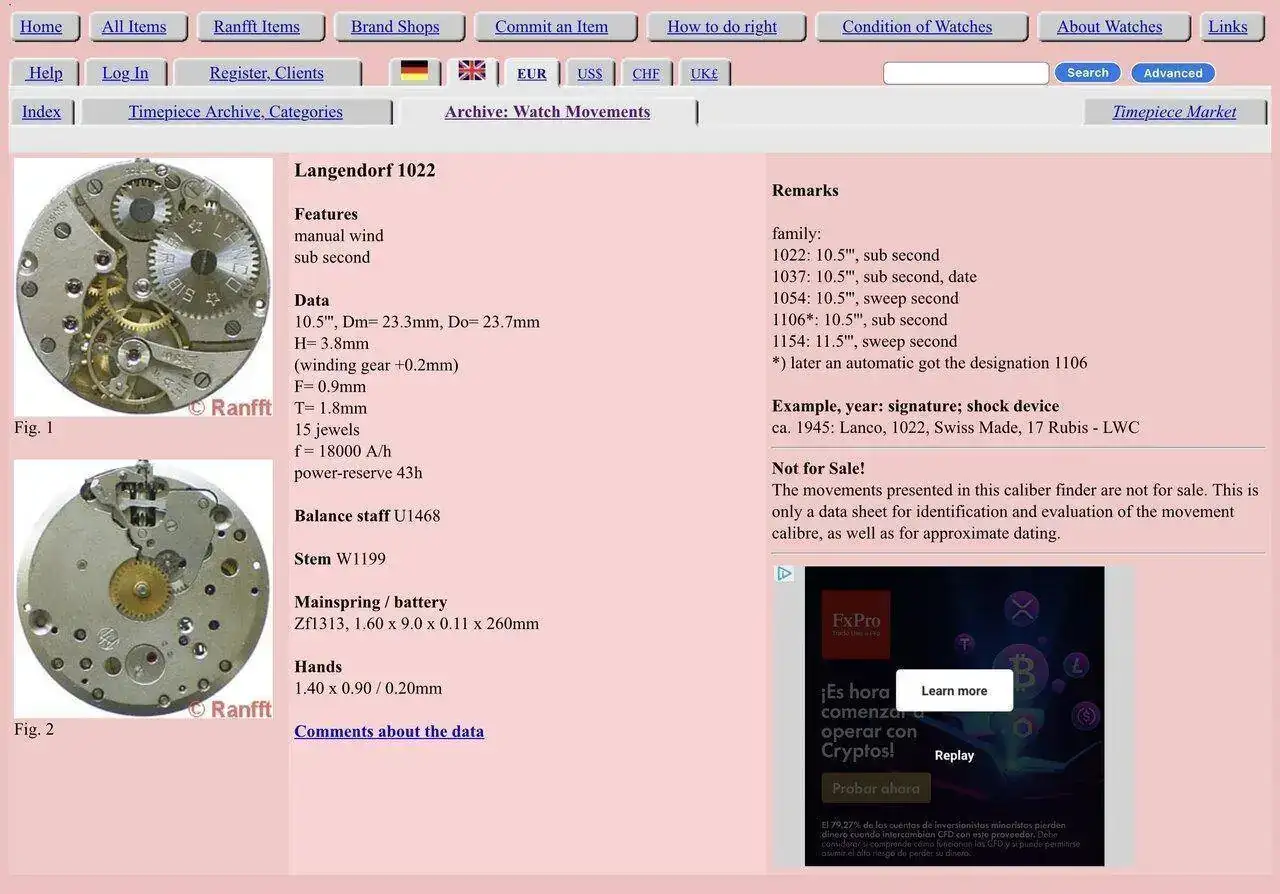Replay the FxPro advertisement
The image size is (1280, 894).
point(954,756)
